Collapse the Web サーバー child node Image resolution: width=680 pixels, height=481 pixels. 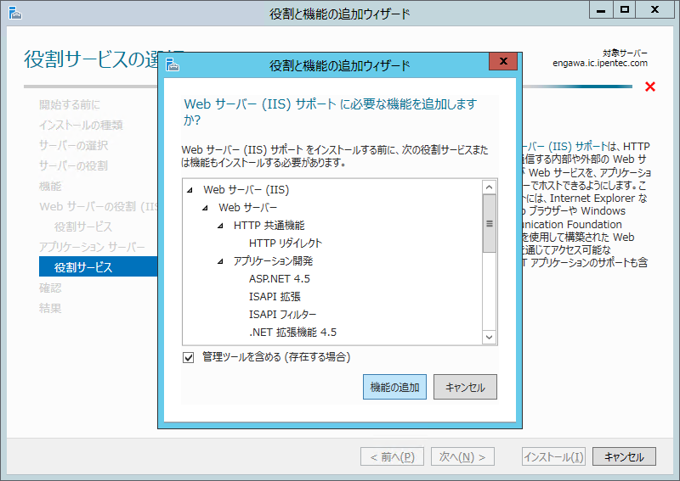click(205, 208)
